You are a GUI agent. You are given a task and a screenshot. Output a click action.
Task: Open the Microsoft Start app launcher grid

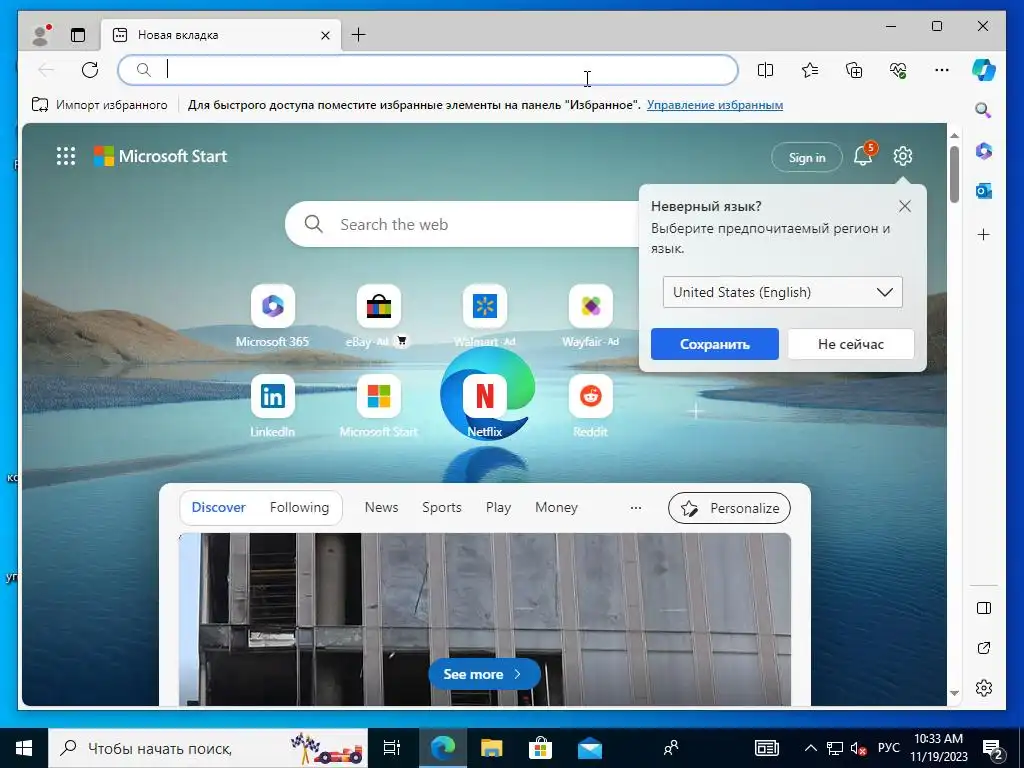(66, 156)
